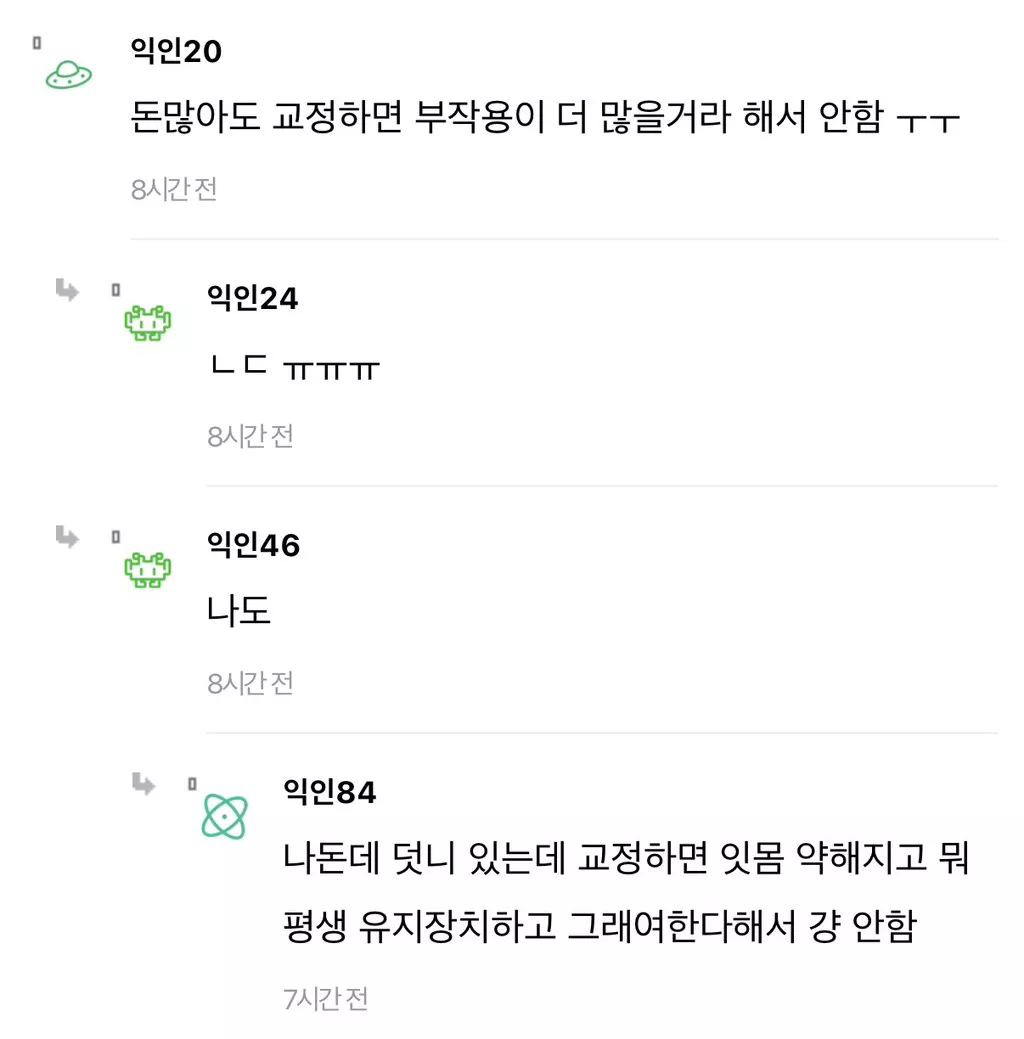1024x1039 pixels.
Task: Click the reply arrow beside 익인46's comment
Action: pyautogui.click(x=67, y=538)
